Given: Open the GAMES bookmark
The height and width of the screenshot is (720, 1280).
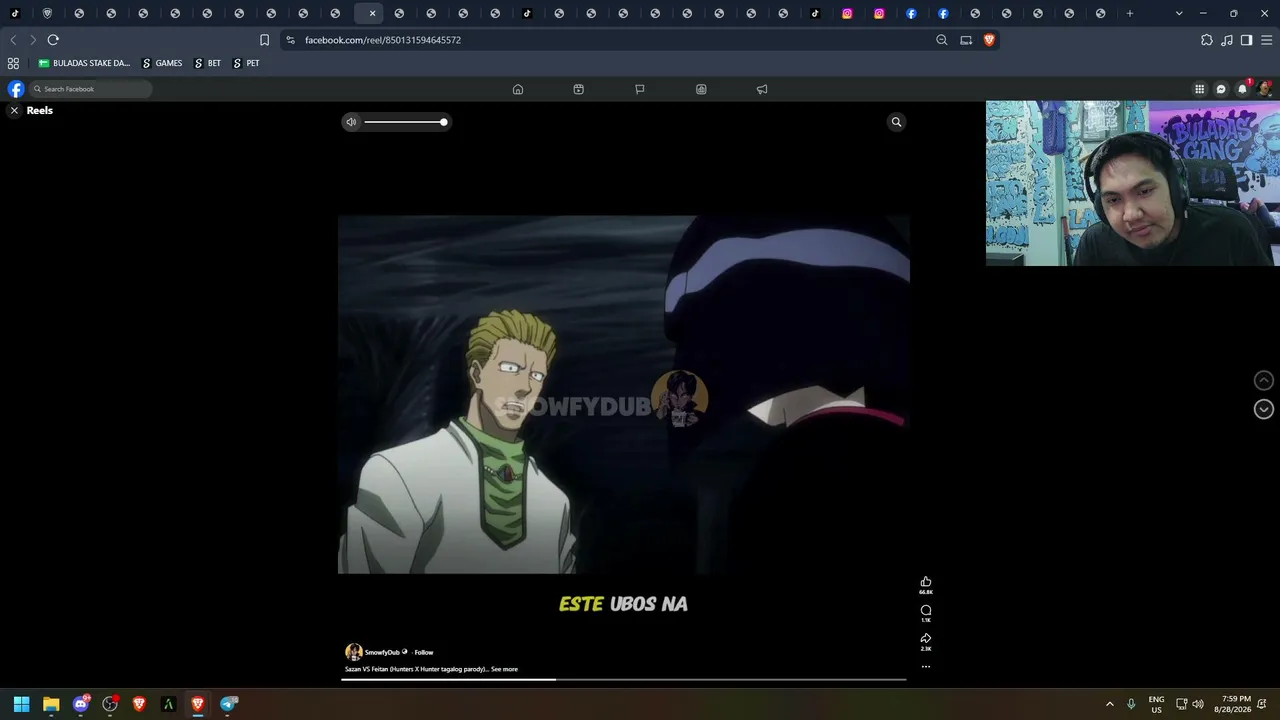Looking at the screenshot, I should tap(162, 63).
